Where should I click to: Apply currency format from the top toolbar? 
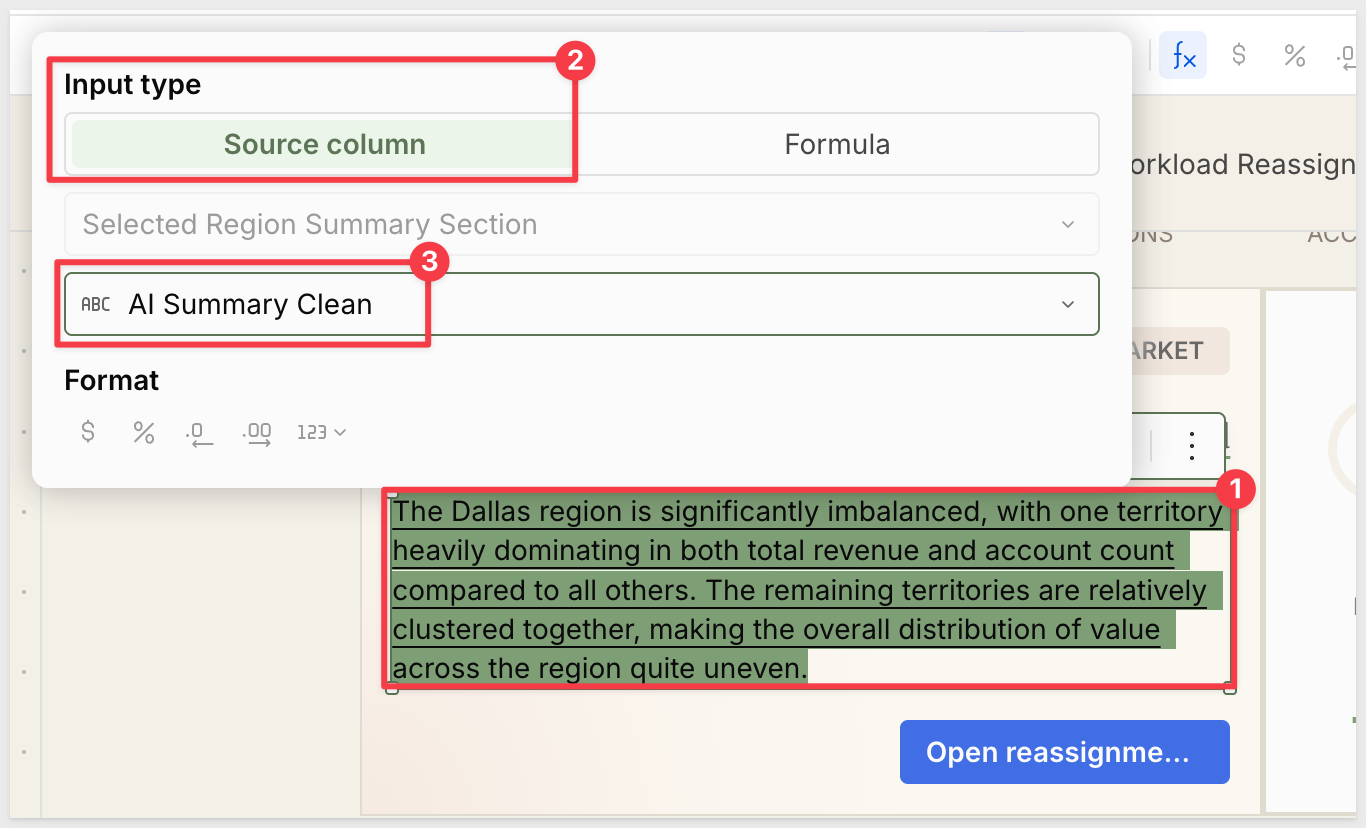(x=1239, y=56)
